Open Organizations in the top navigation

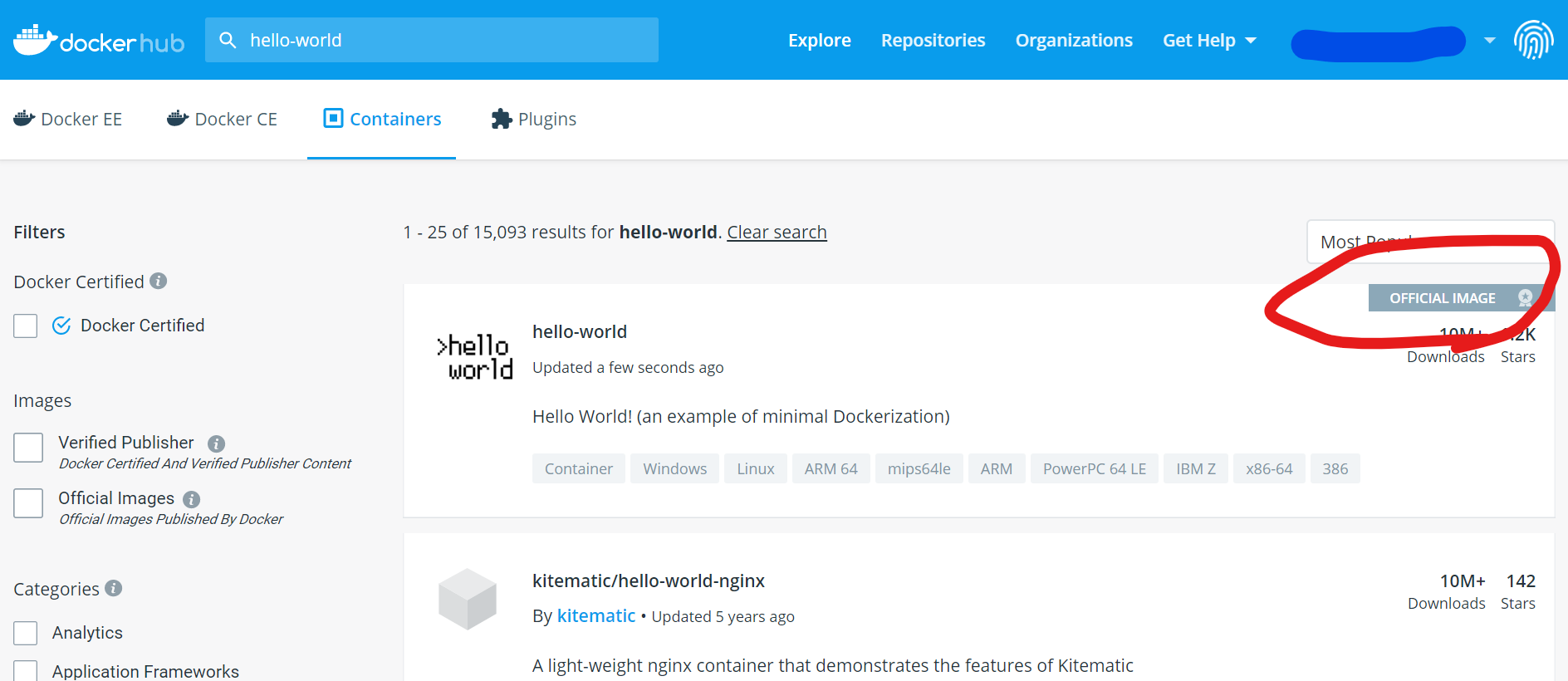click(x=1074, y=40)
